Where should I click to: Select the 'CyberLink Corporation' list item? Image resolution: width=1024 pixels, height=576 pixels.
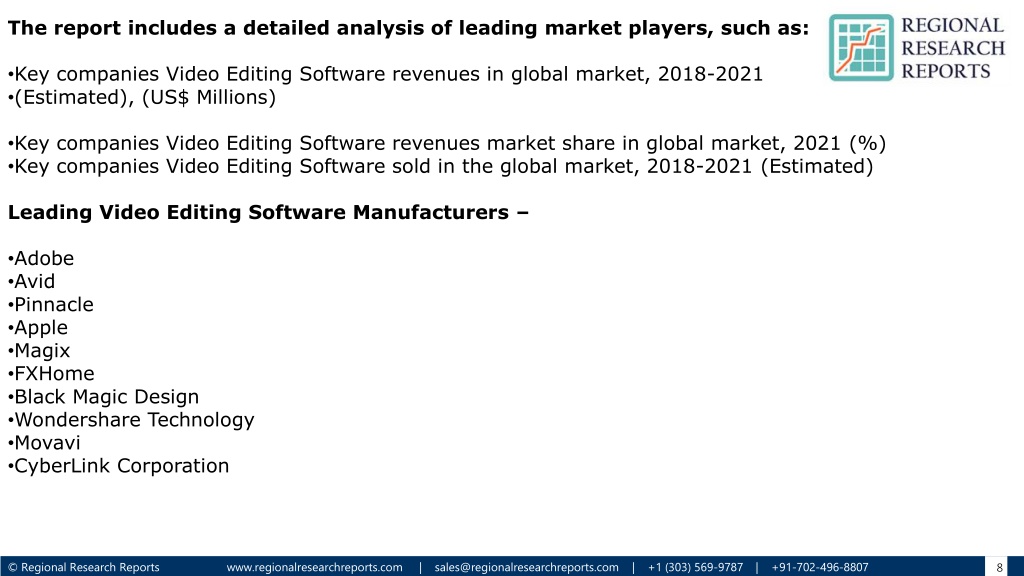pyautogui.click(x=118, y=466)
